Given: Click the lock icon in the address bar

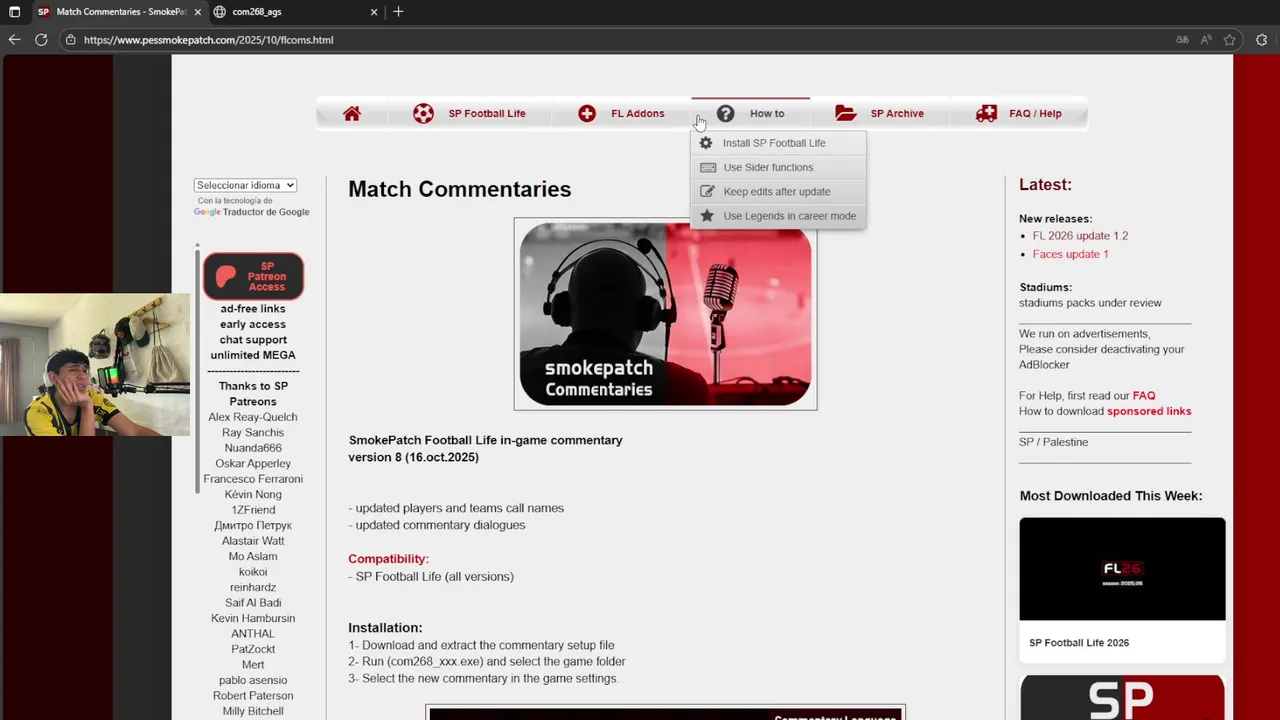Looking at the screenshot, I should pyautogui.click(x=70, y=40).
